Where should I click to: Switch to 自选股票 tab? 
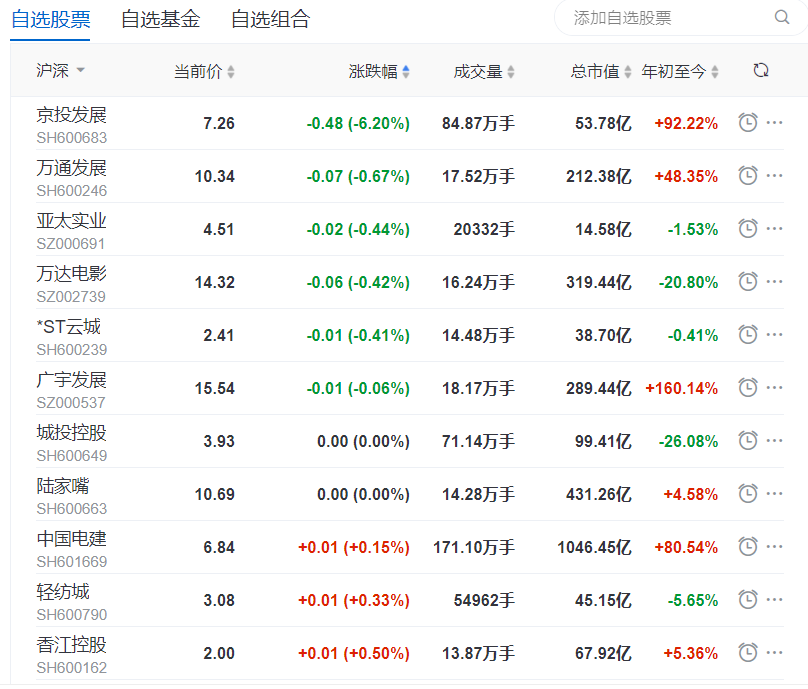tap(50, 20)
